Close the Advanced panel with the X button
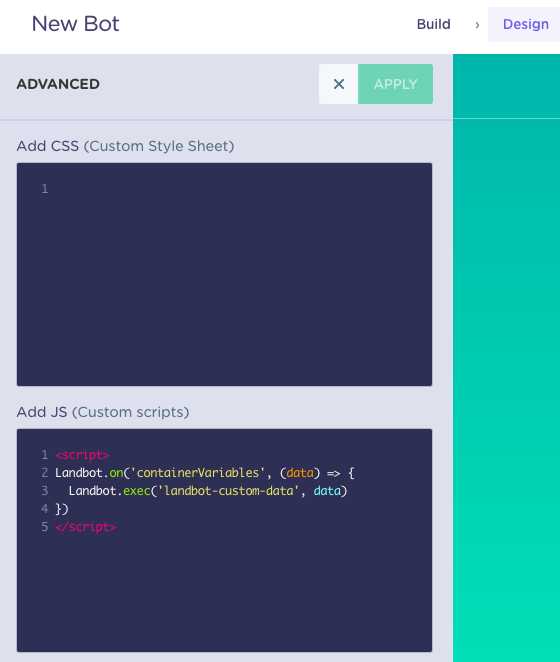 tap(338, 84)
